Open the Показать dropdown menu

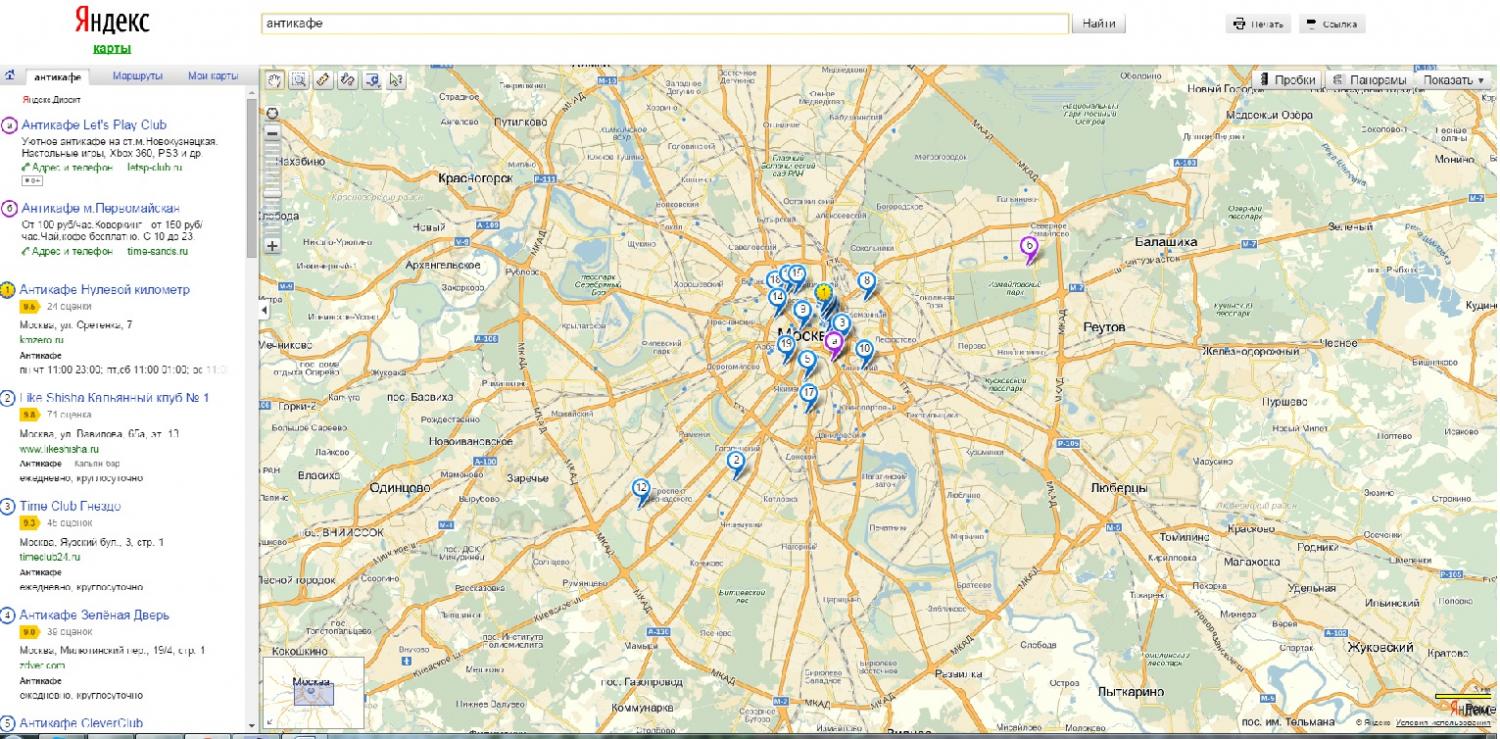[1453, 80]
